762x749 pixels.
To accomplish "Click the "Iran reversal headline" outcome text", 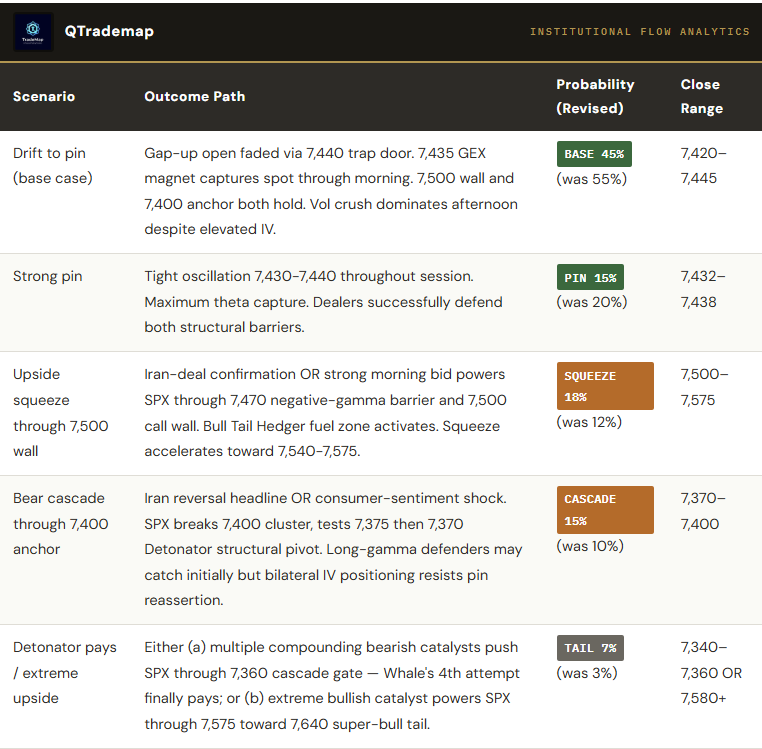I will [x=333, y=549].
